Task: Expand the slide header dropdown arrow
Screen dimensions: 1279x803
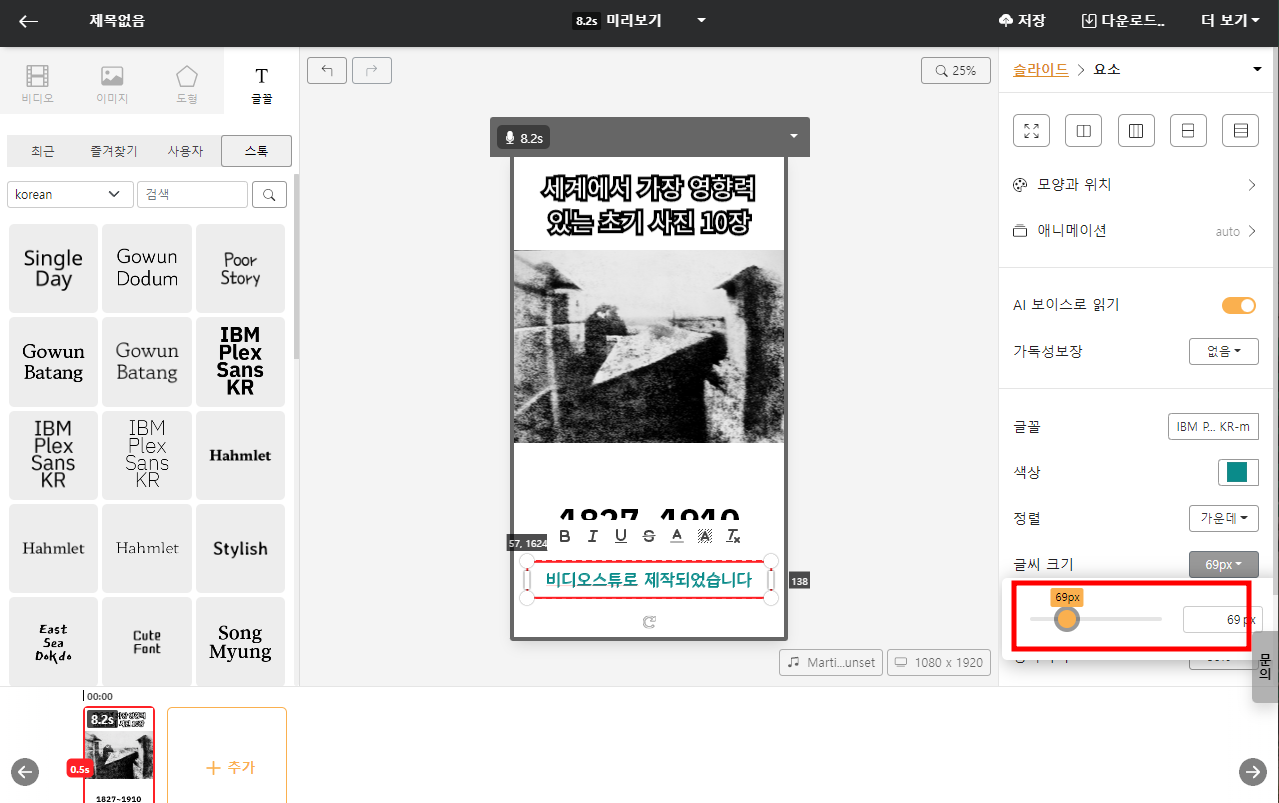Action: [794, 137]
